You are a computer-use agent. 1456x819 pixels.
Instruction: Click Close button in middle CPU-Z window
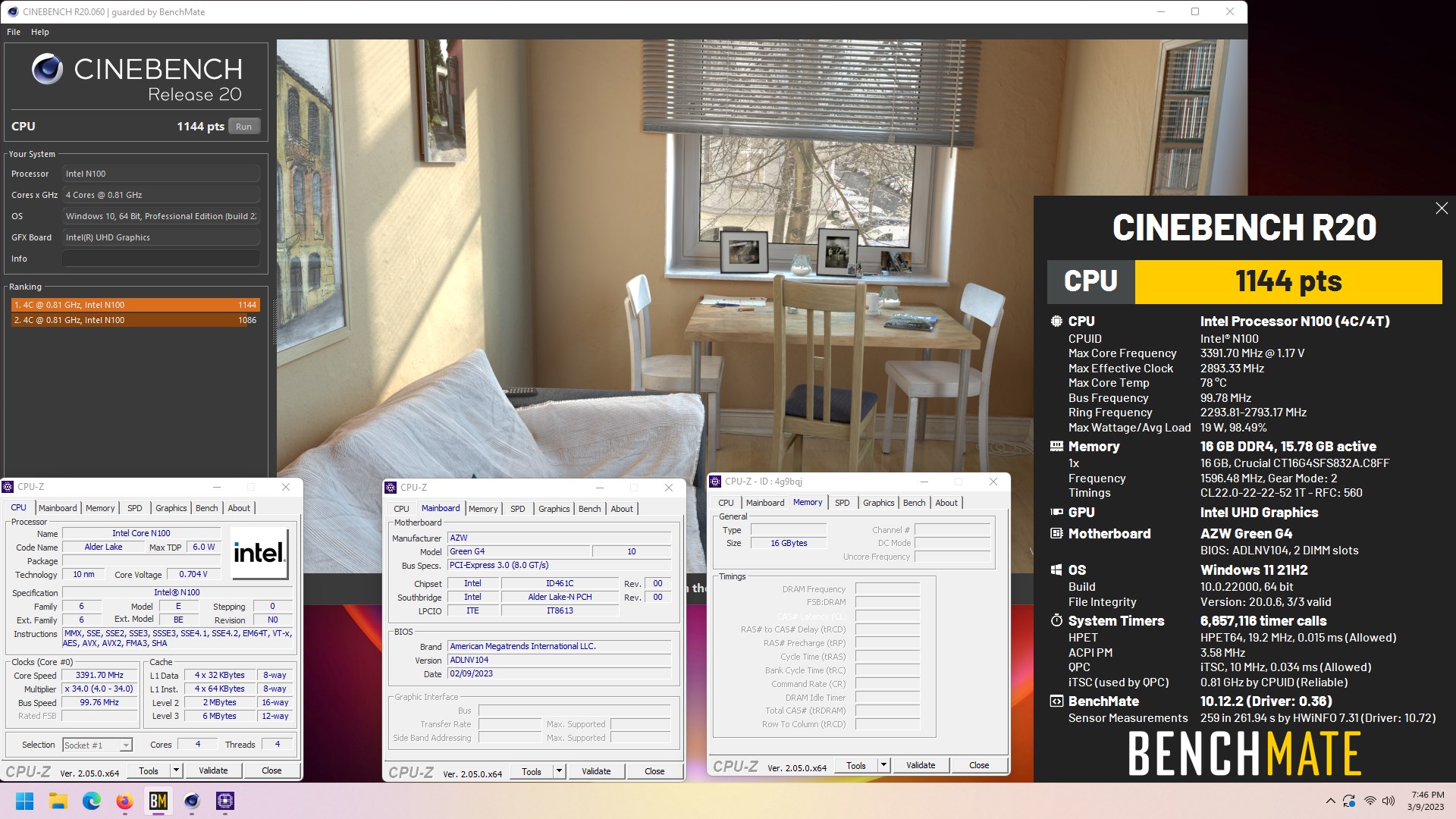[654, 771]
